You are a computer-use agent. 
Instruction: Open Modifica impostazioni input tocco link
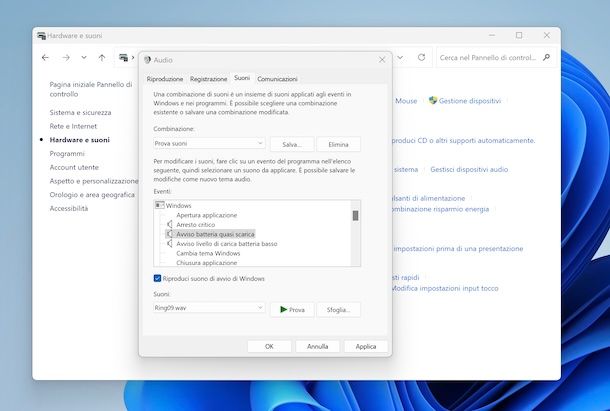[445, 288]
